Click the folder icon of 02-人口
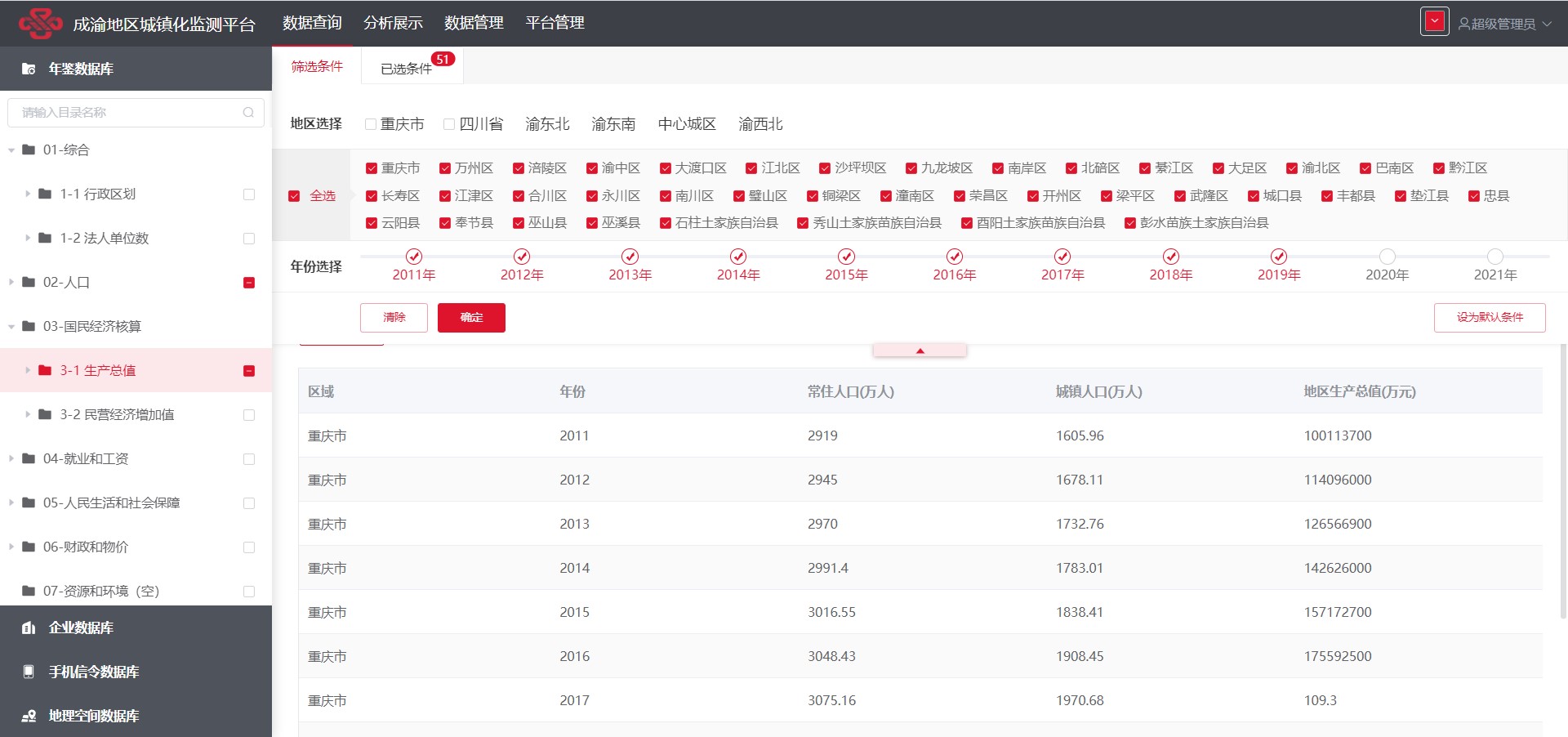Viewport: 1568px width, 737px height. coord(29,282)
